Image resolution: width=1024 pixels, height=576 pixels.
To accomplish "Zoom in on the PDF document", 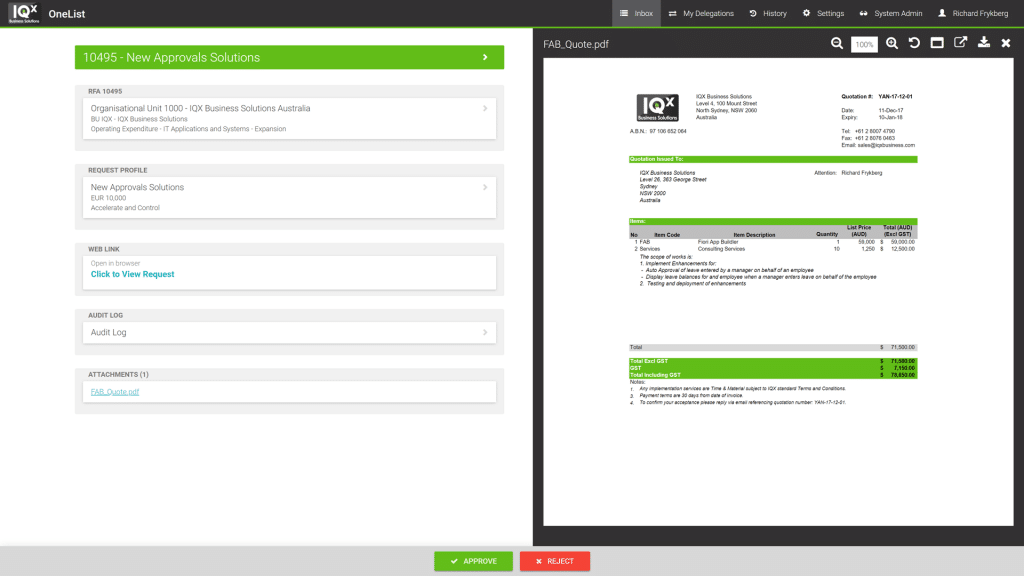I will point(891,44).
